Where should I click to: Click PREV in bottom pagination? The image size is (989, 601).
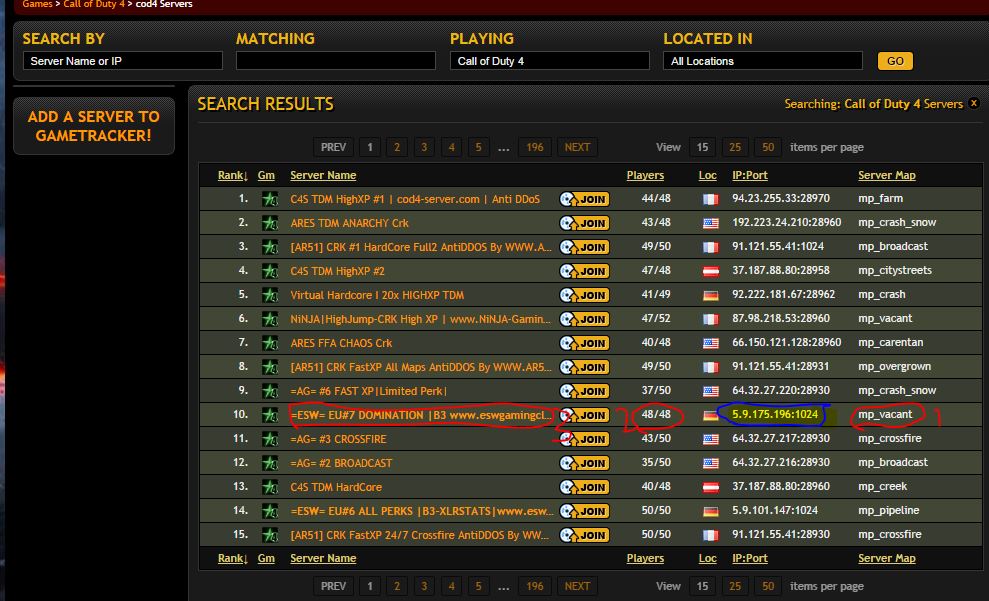333,586
